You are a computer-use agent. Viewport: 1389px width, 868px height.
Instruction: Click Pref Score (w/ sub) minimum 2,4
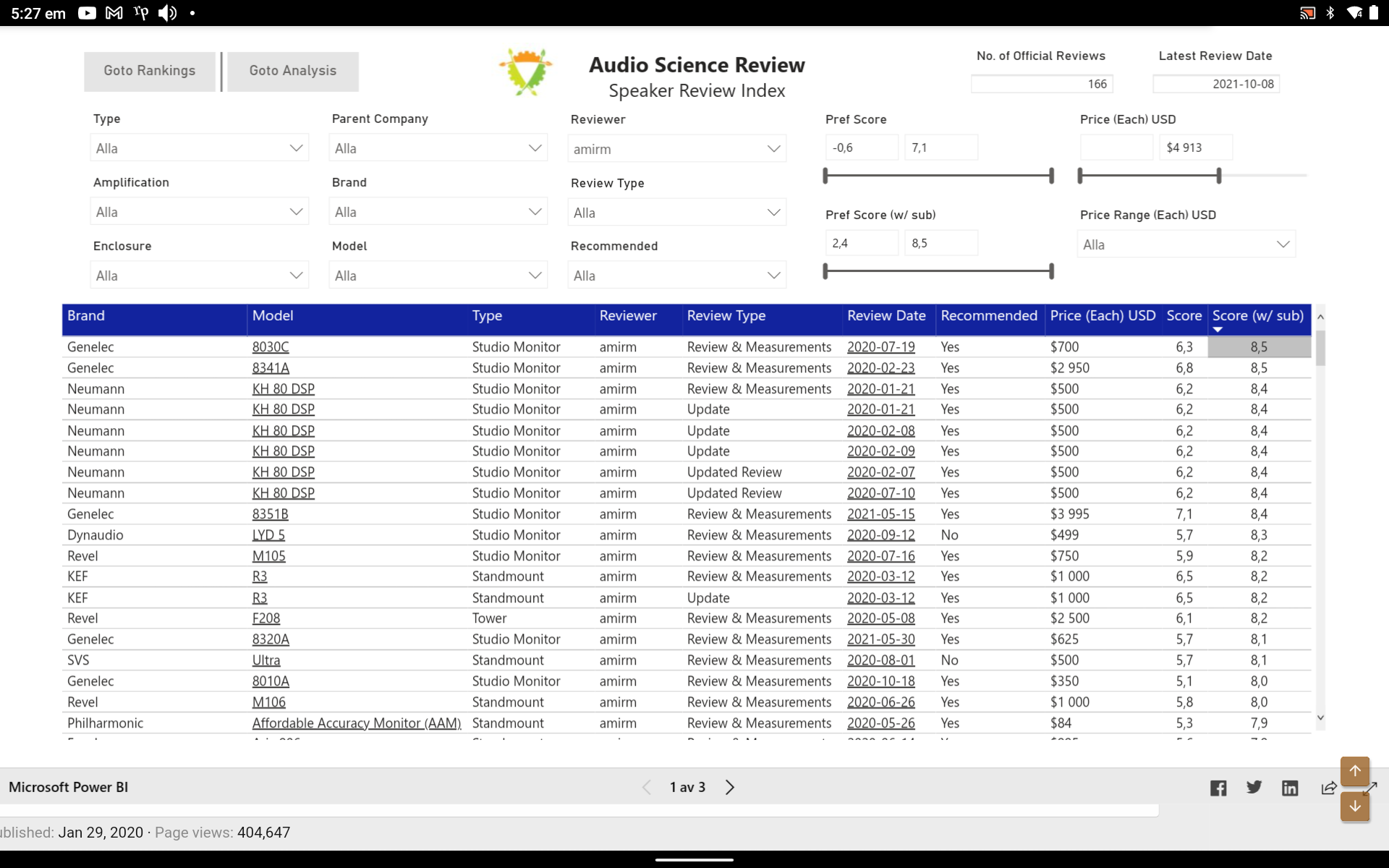pos(862,243)
